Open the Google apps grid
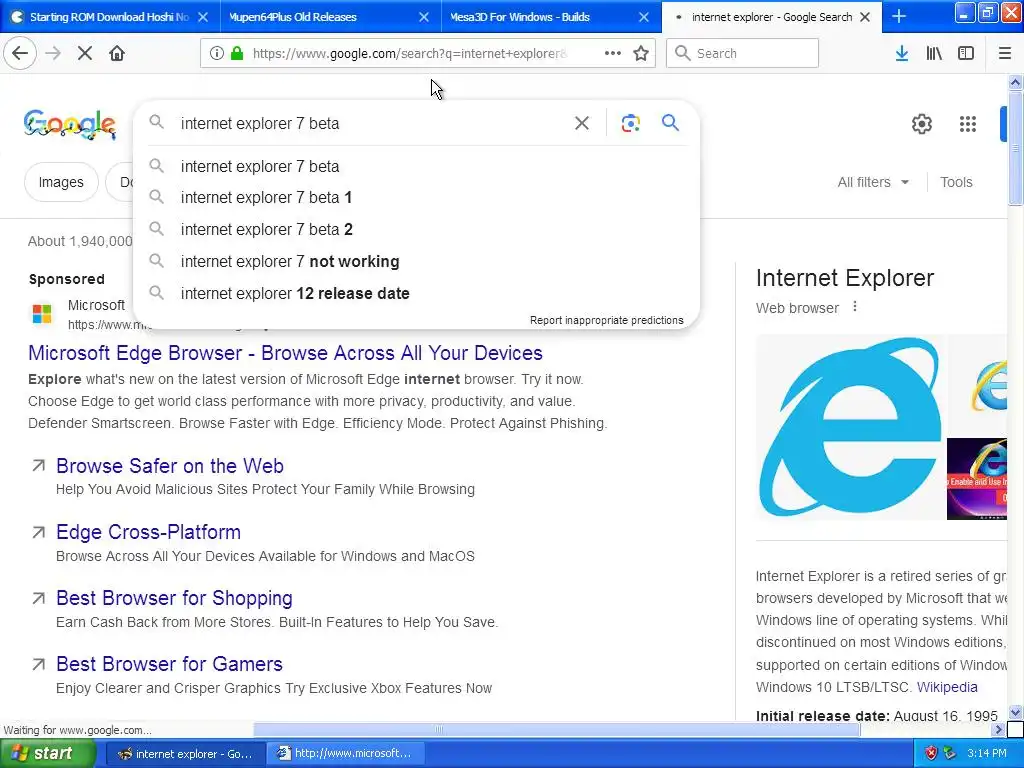This screenshot has height=768, width=1024. 968,123
